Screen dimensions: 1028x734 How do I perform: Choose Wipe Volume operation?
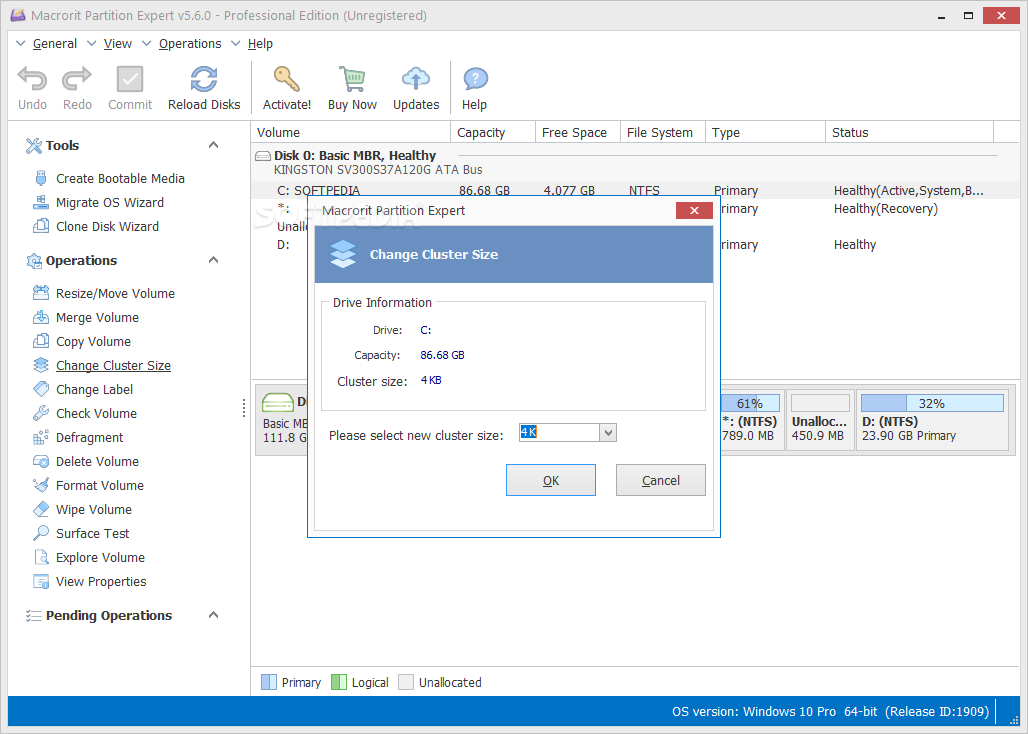[94, 509]
